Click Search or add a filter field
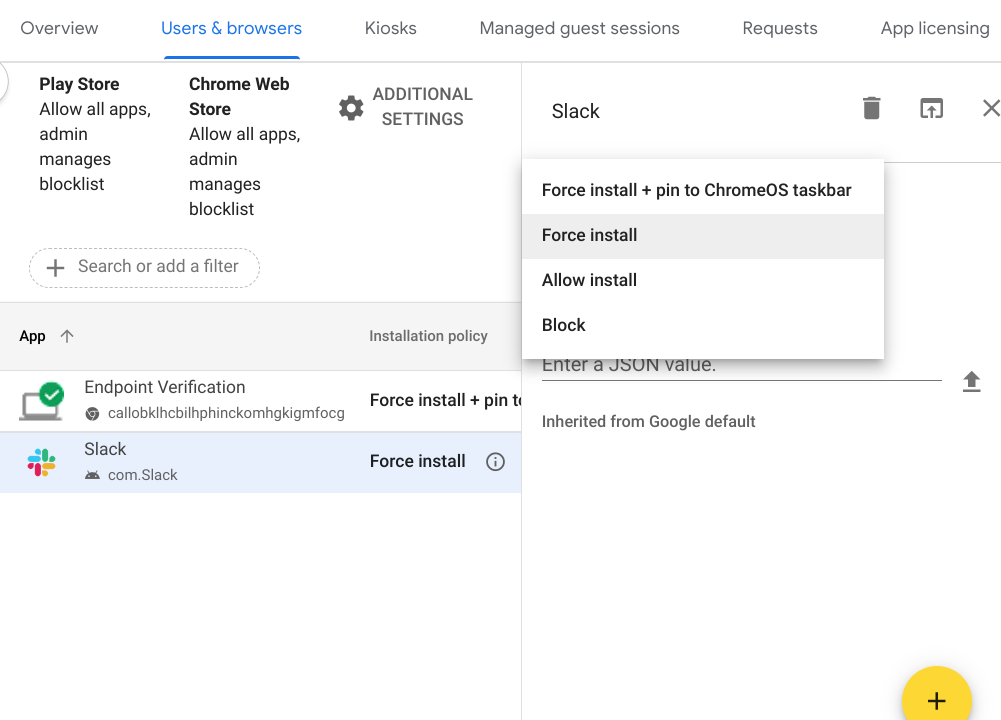The height and width of the screenshot is (720, 1001). point(144,267)
